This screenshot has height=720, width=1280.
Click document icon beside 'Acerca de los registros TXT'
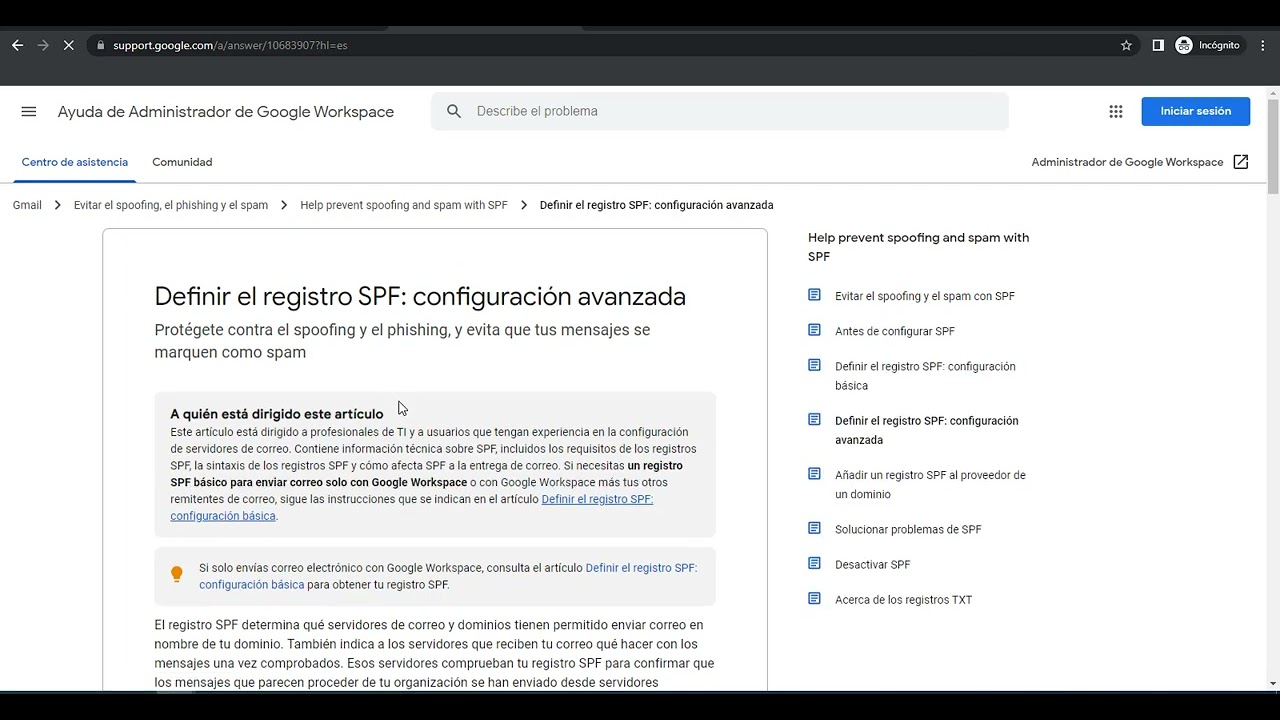[814, 598]
